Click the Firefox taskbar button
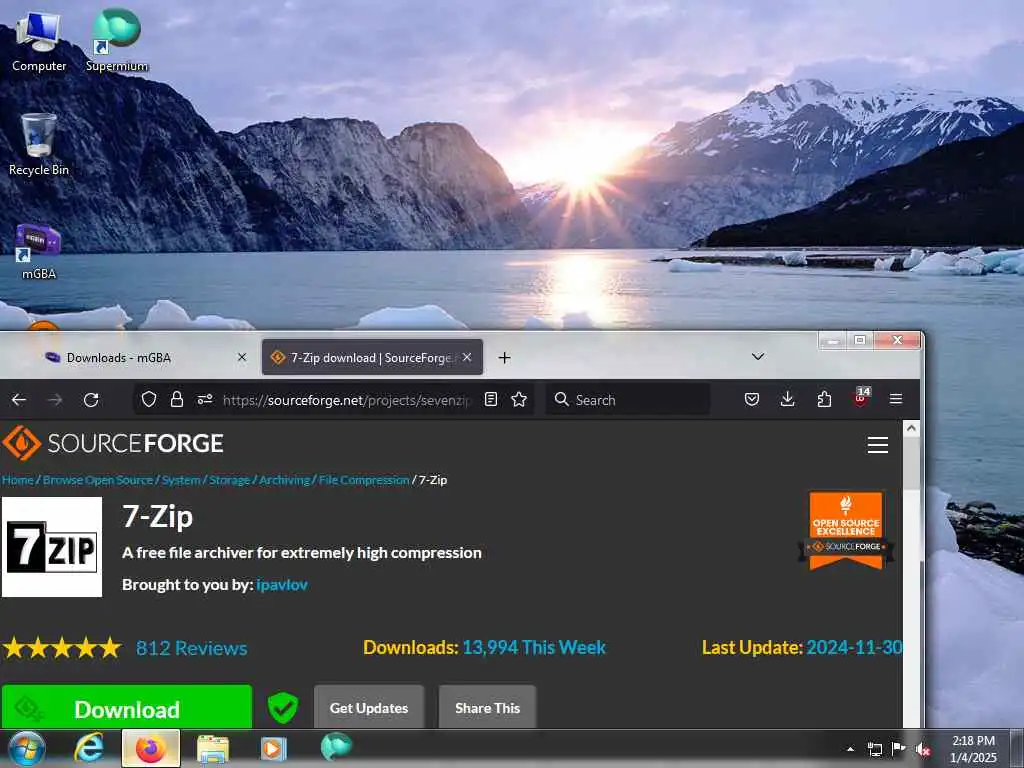The height and width of the screenshot is (768, 1024). 150,748
